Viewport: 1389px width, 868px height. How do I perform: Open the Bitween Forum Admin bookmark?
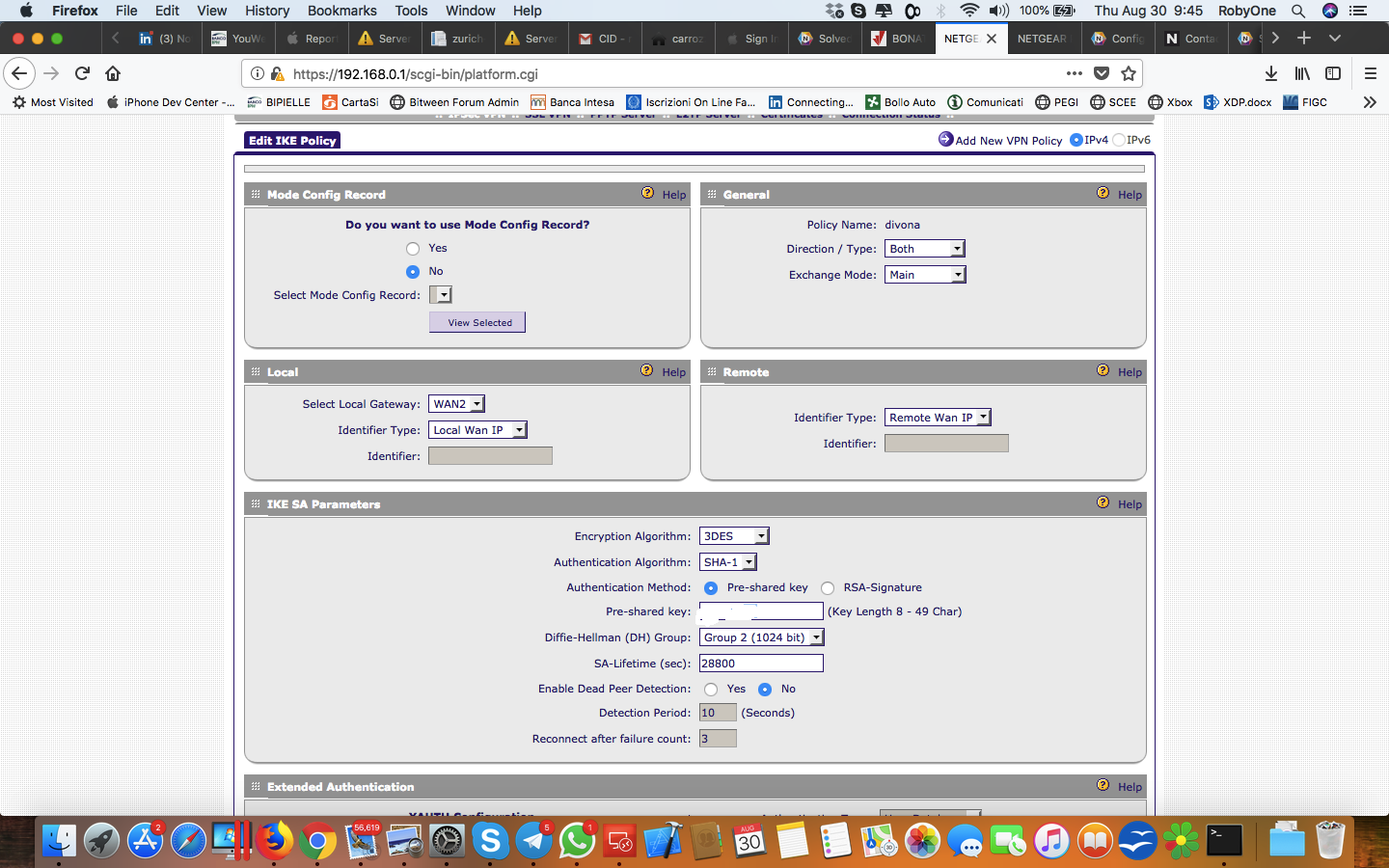point(454,102)
